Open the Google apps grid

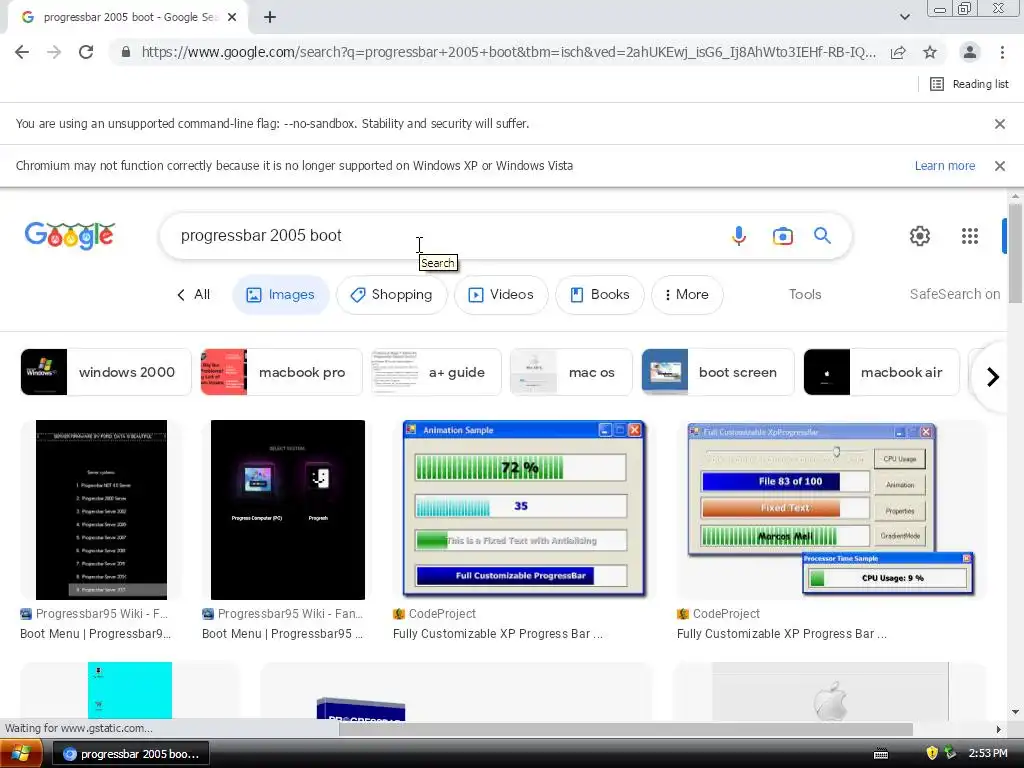click(x=970, y=236)
